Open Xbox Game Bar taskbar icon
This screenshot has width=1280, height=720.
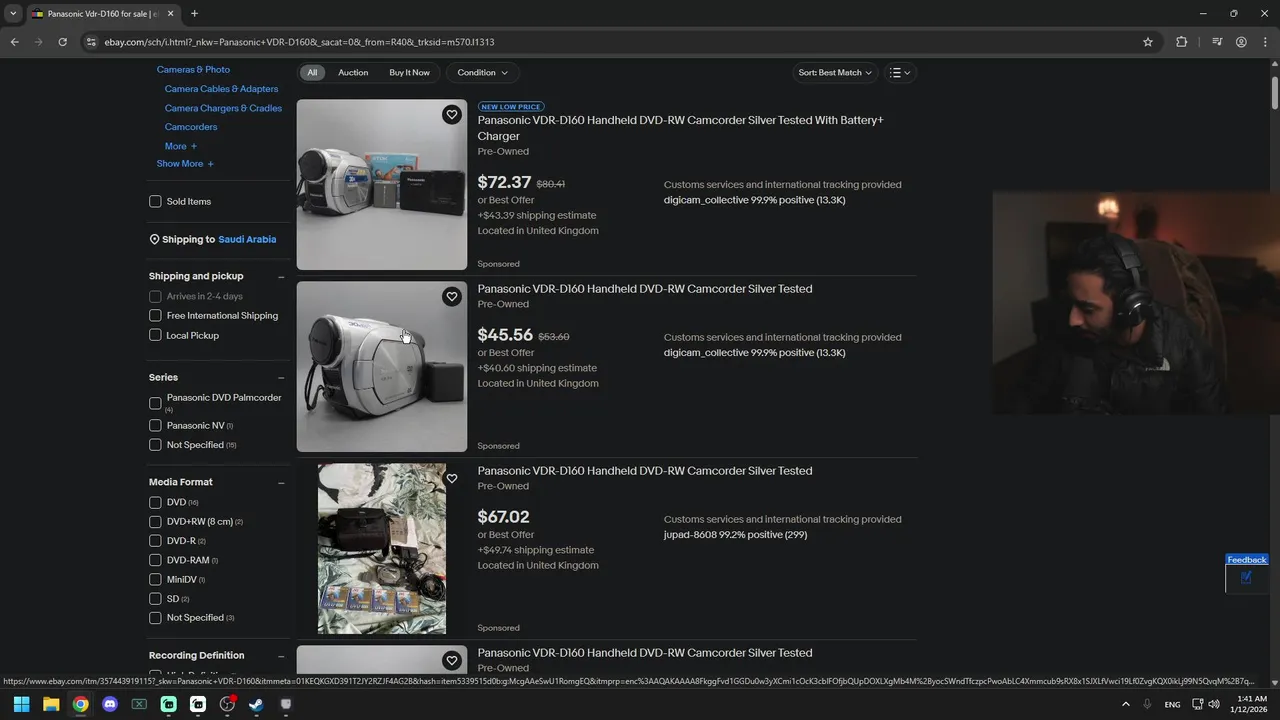[139, 704]
